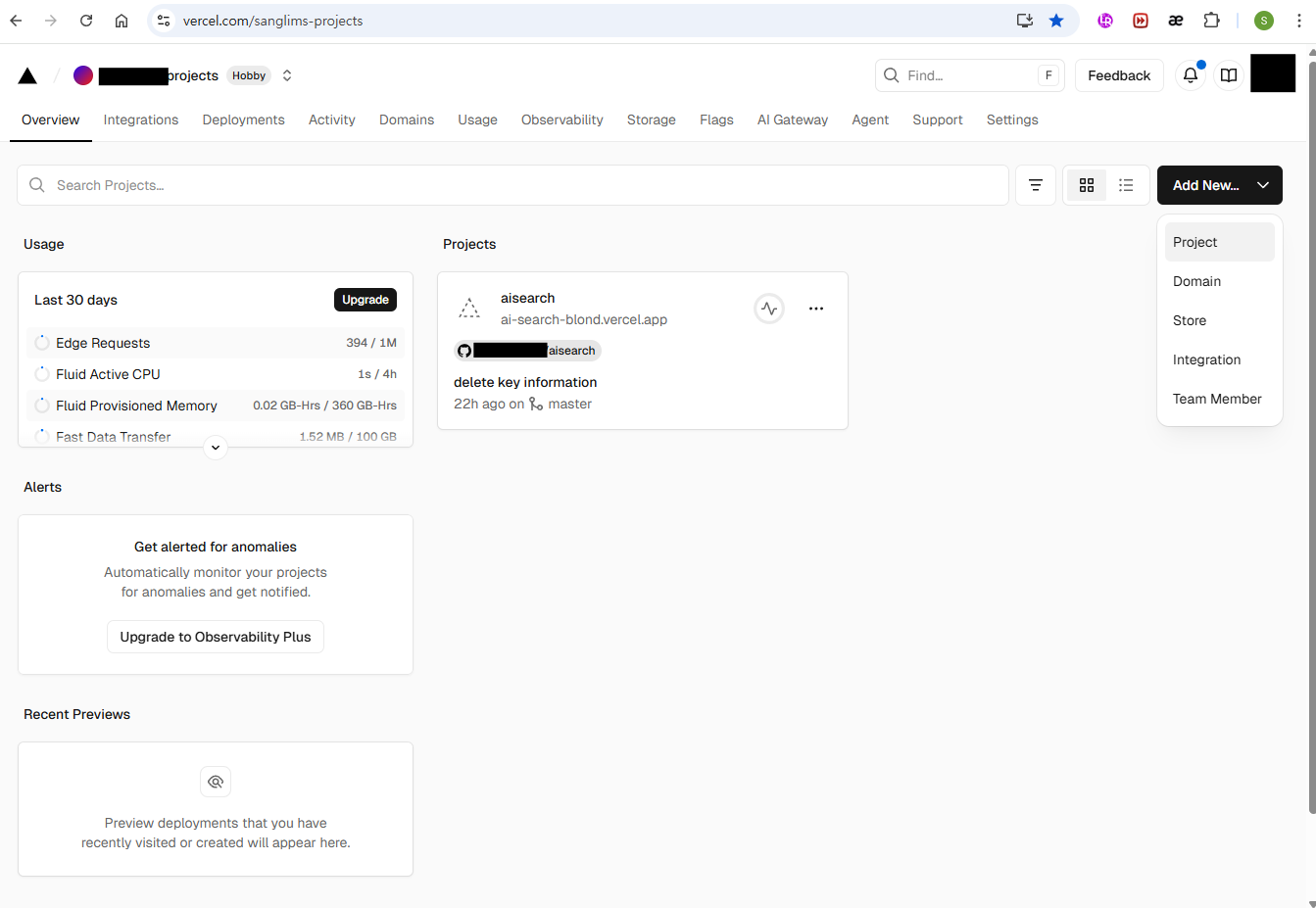Image resolution: width=1316 pixels, height=908 pixels.
Task: Focus the Find search box
Action: pyautogui.click(x=969, y=75)
